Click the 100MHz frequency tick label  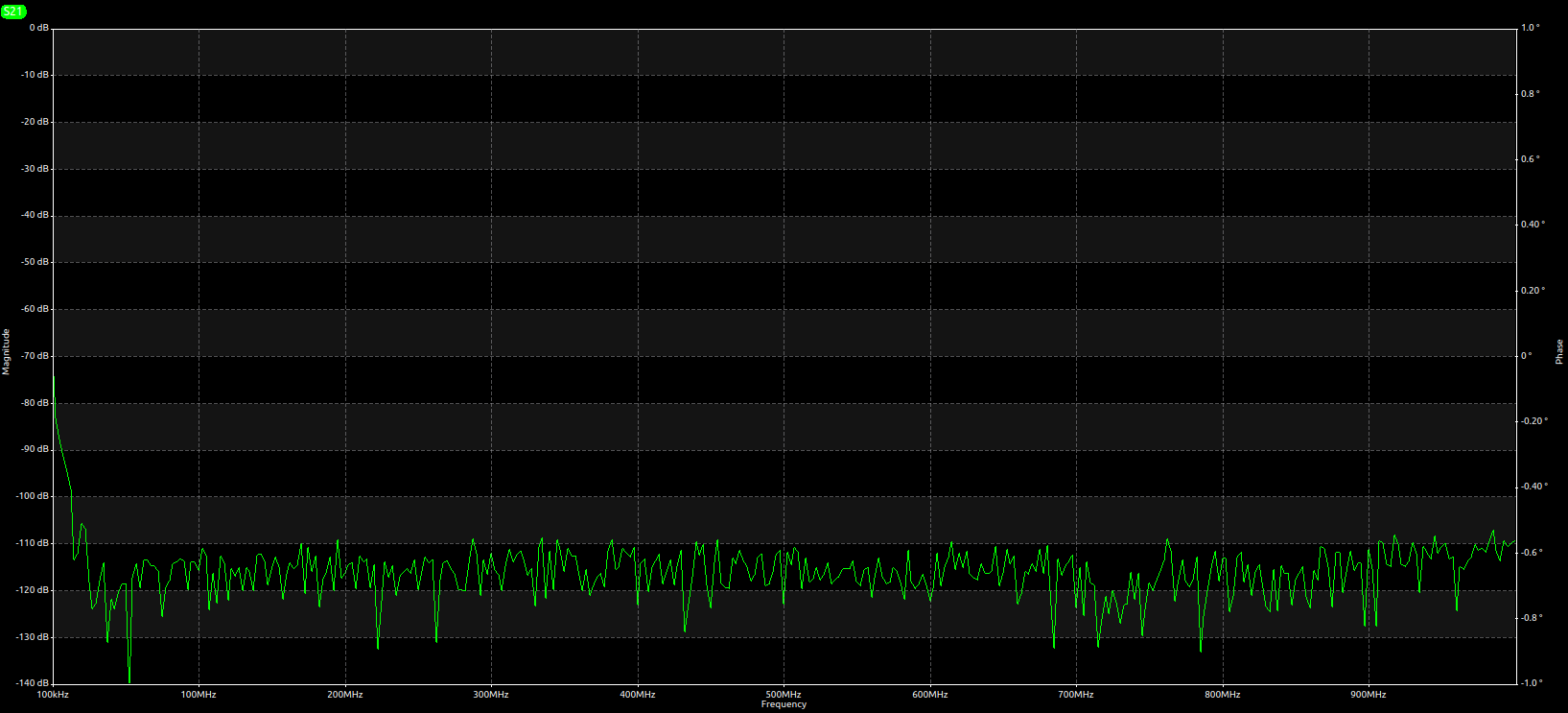(199, 694)
